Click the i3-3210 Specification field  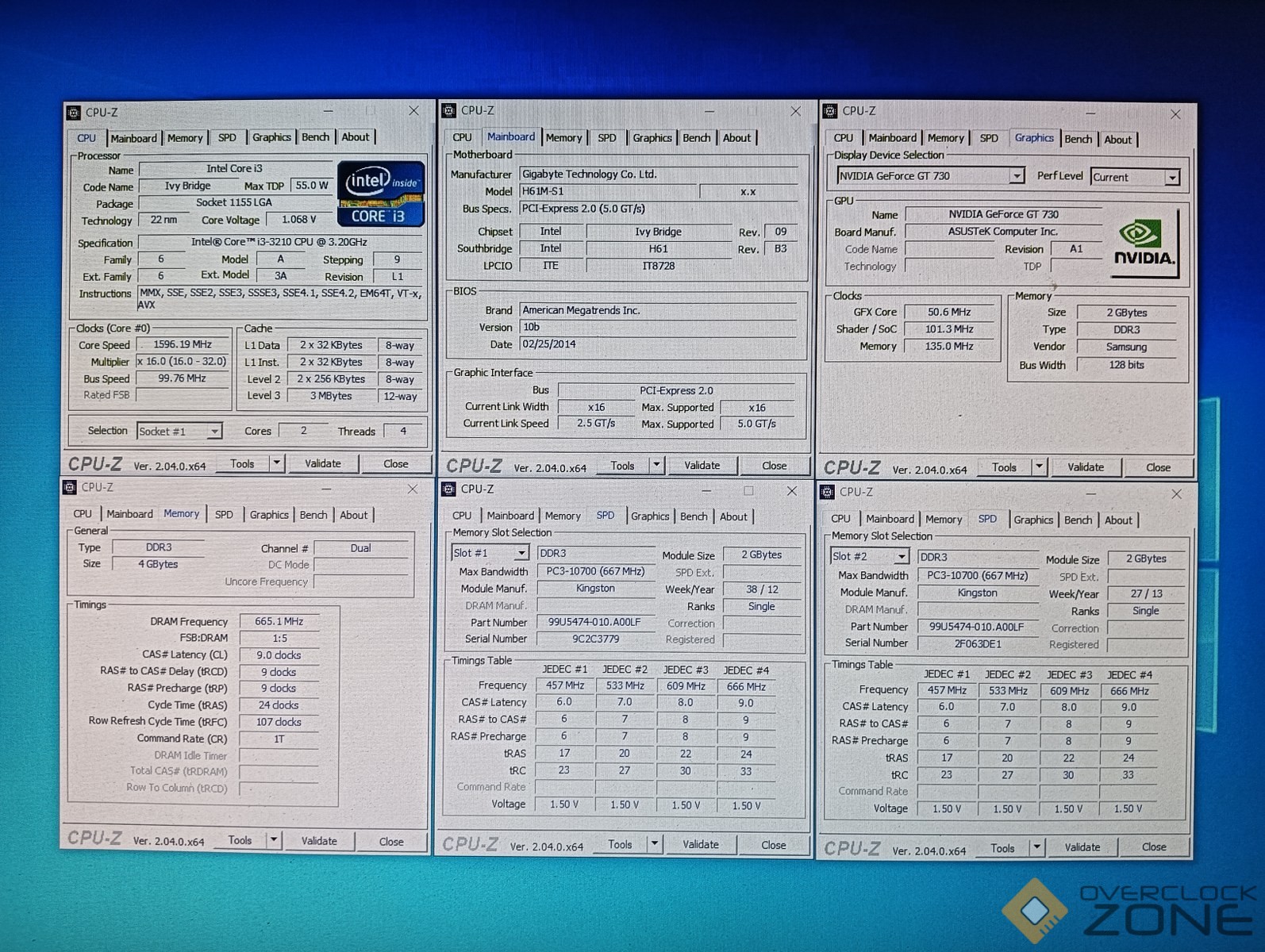pyautogui.click(x=279, y=242)
